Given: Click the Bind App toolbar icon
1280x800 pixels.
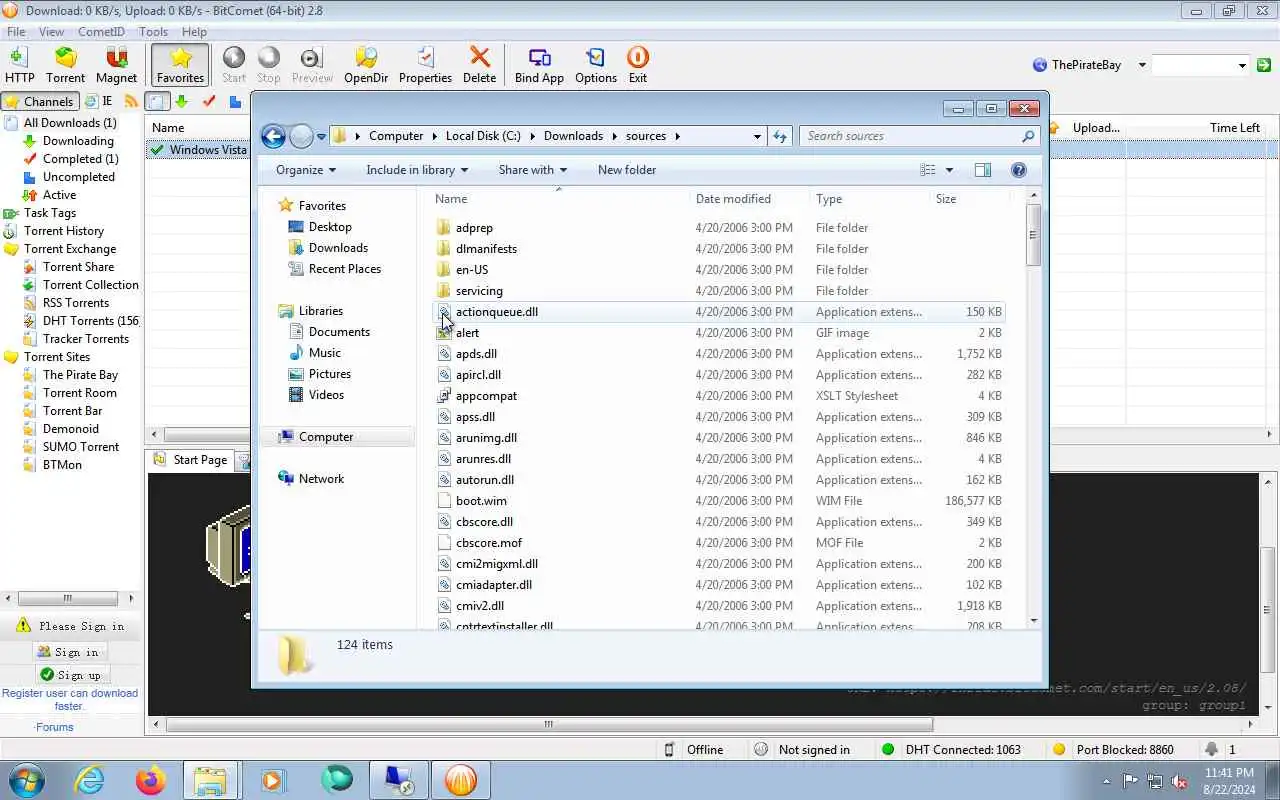Looking at the screenshot, I should pos(539,65).
